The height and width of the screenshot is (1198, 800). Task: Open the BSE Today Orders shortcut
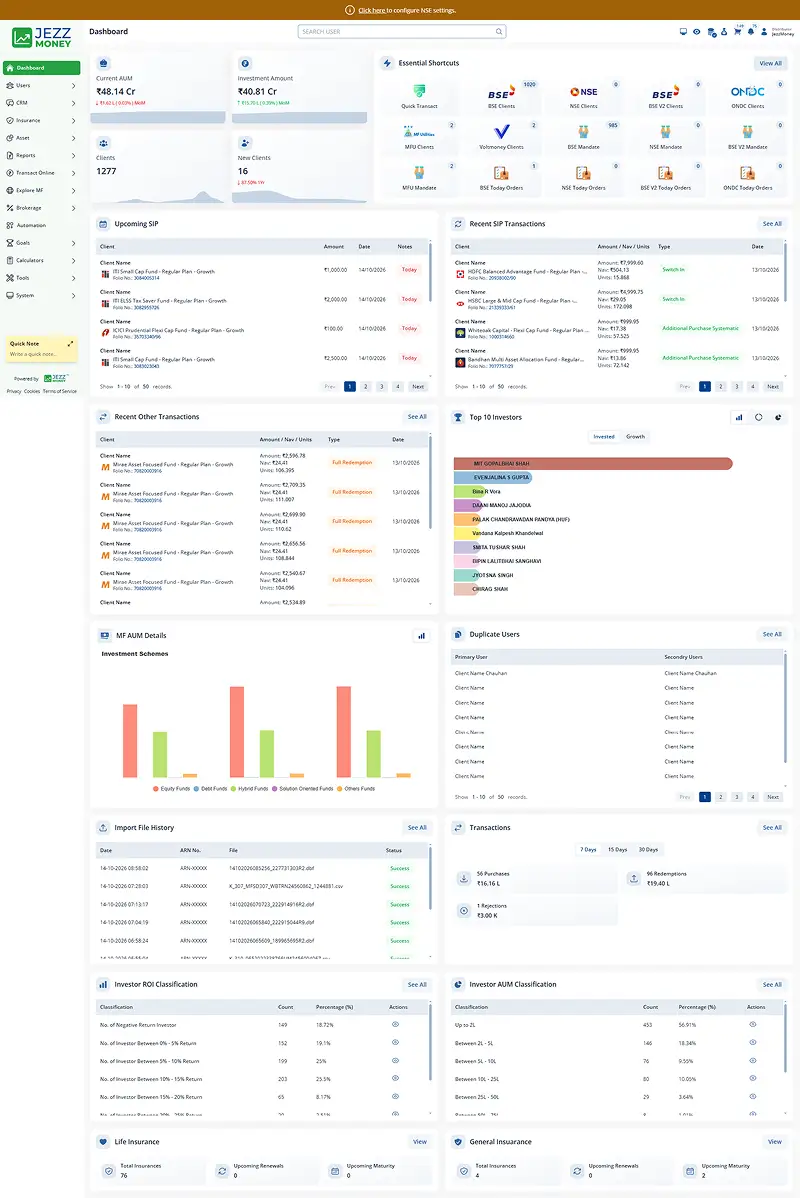click(501, 177)
